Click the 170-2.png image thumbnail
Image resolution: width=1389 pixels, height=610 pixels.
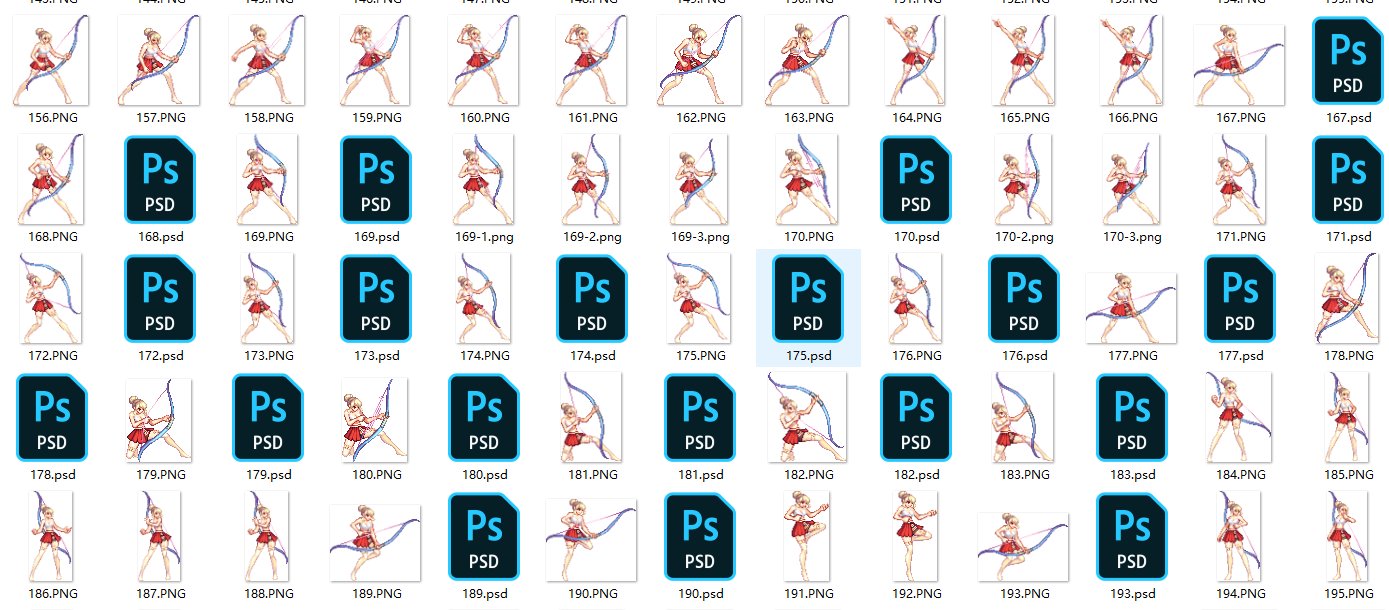click(1024, 180)
